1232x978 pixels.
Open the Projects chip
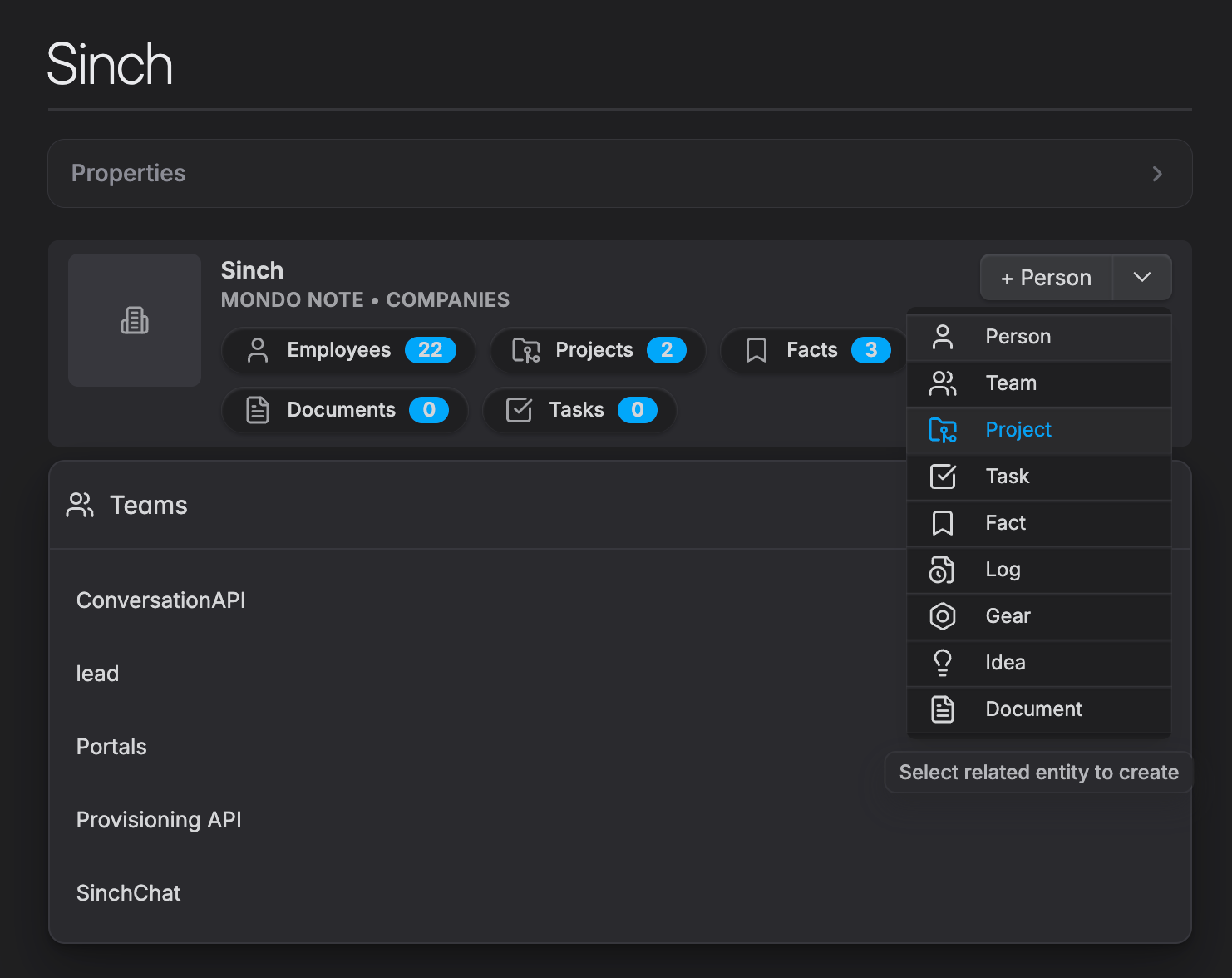click(x=598, y=350)
